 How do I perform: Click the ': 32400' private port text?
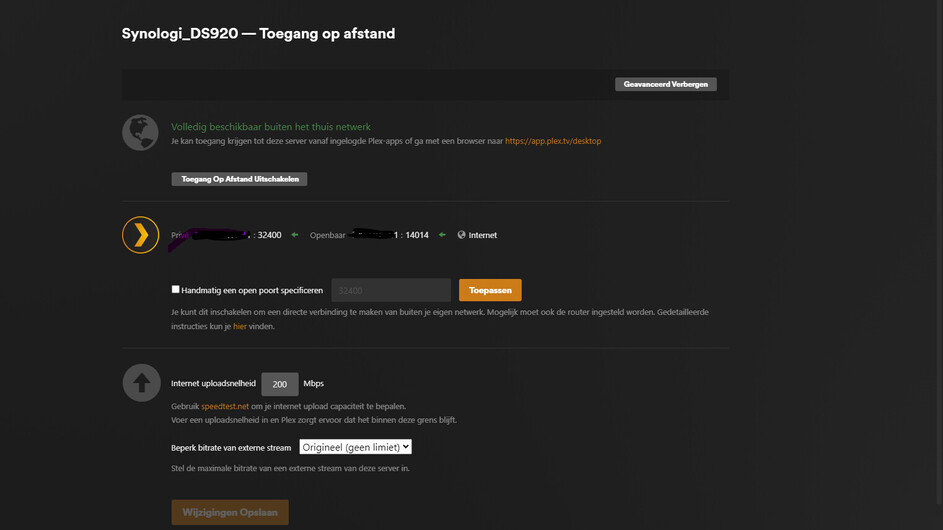267,235
